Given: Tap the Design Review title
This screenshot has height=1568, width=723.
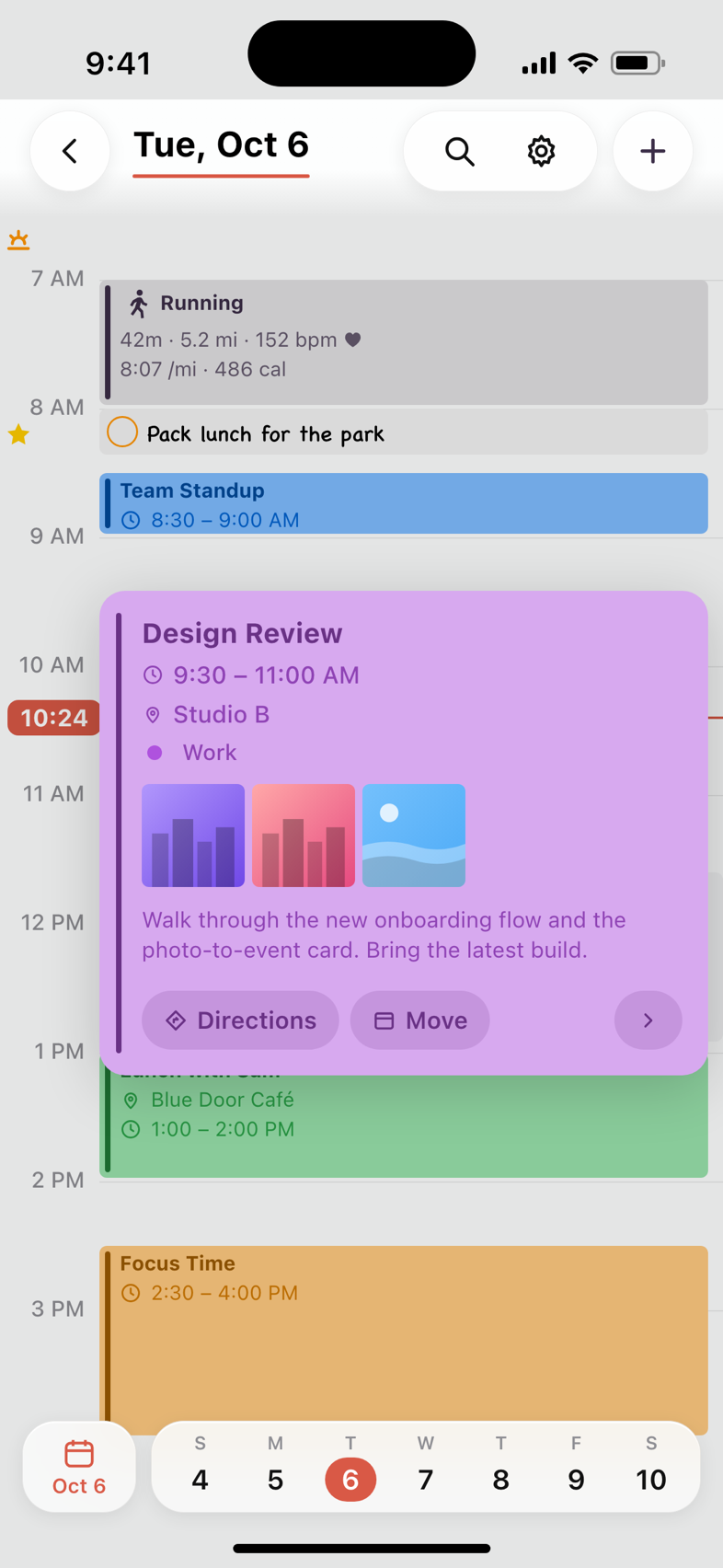Looking at the screenshot, I should (x=242, y=633).
